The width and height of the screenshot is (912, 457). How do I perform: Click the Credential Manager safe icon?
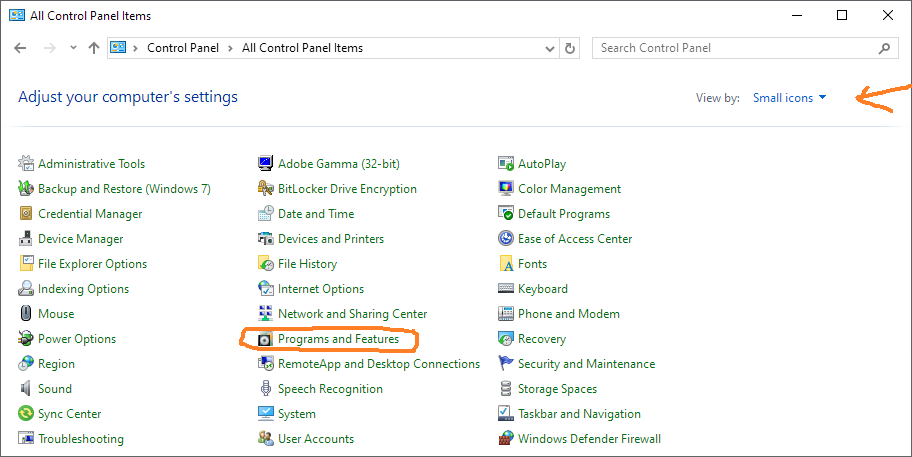pos(26,213)
